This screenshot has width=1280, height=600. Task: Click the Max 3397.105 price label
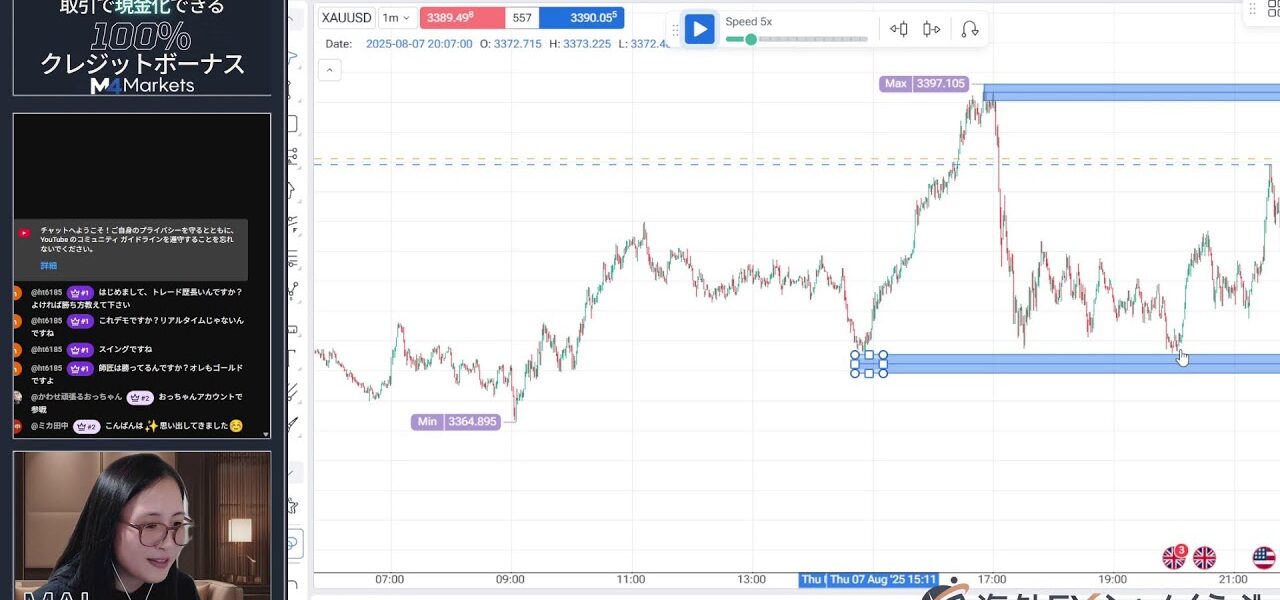click(x=925, y=84)
